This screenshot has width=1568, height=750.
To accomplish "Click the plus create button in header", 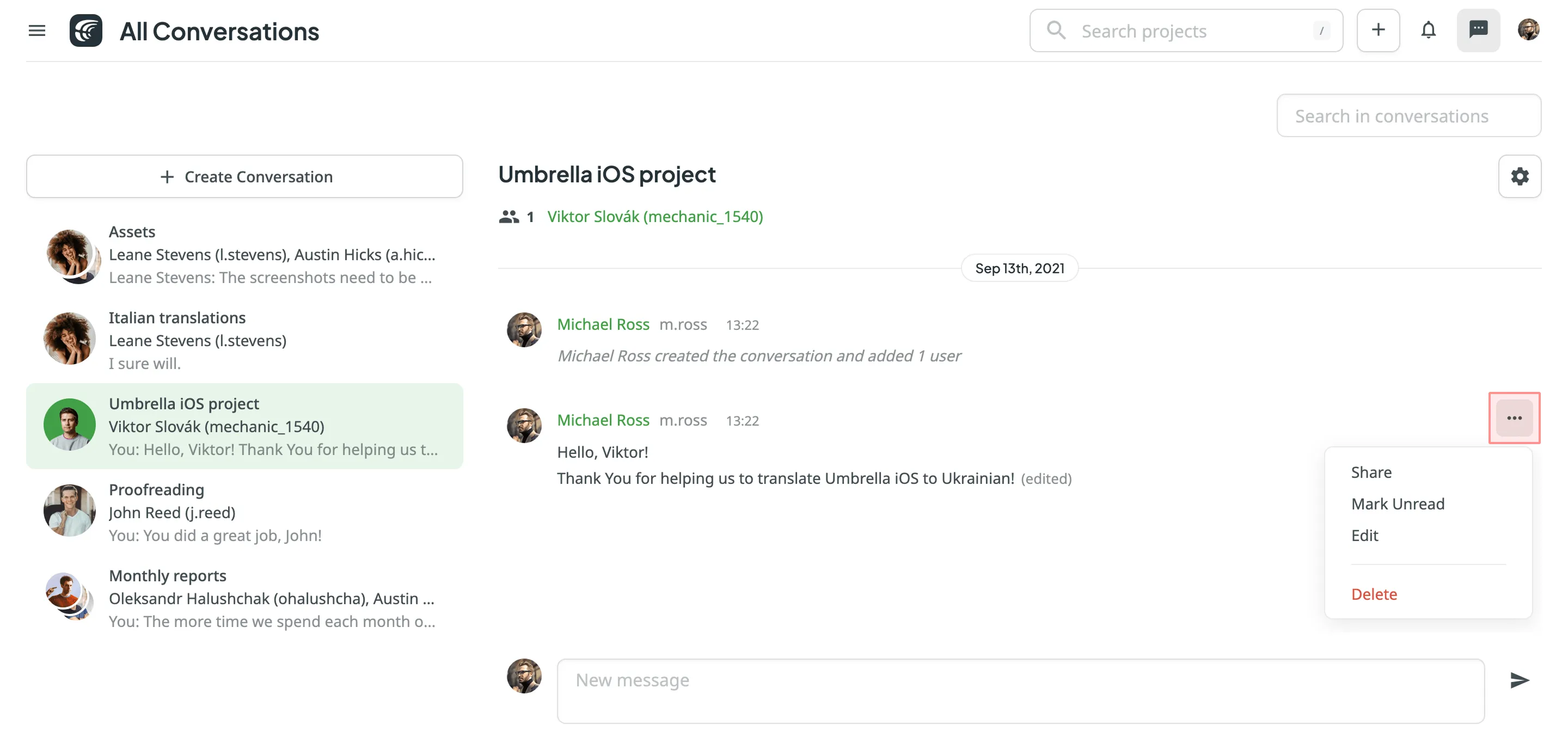I will point(1378,30).
